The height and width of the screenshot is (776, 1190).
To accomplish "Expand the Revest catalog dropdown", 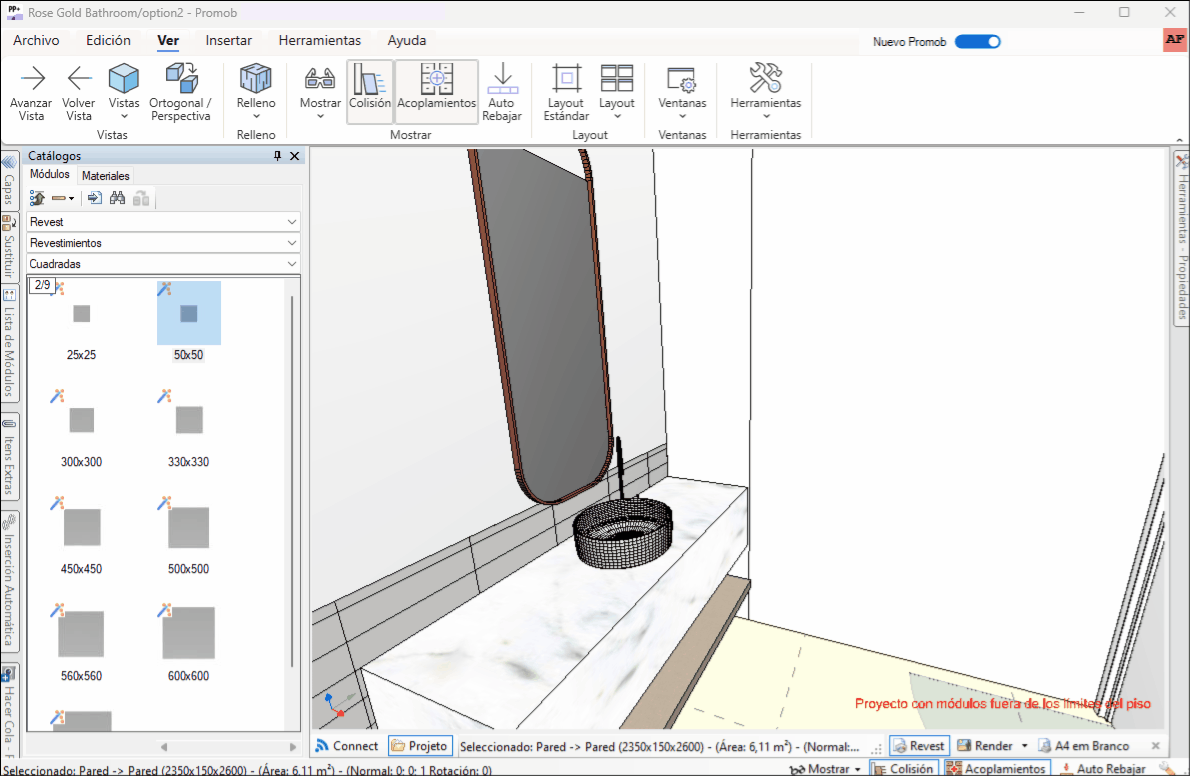I will pyautogui.click(x=163, y=222).
